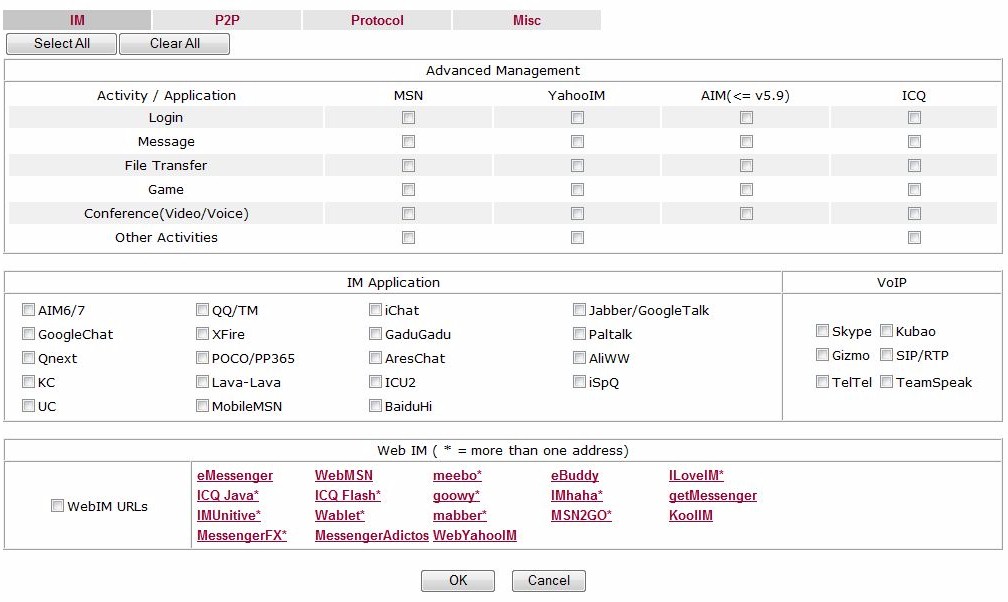
Task: Enable the GoogleChat checkbox
Action: [28, 334]
